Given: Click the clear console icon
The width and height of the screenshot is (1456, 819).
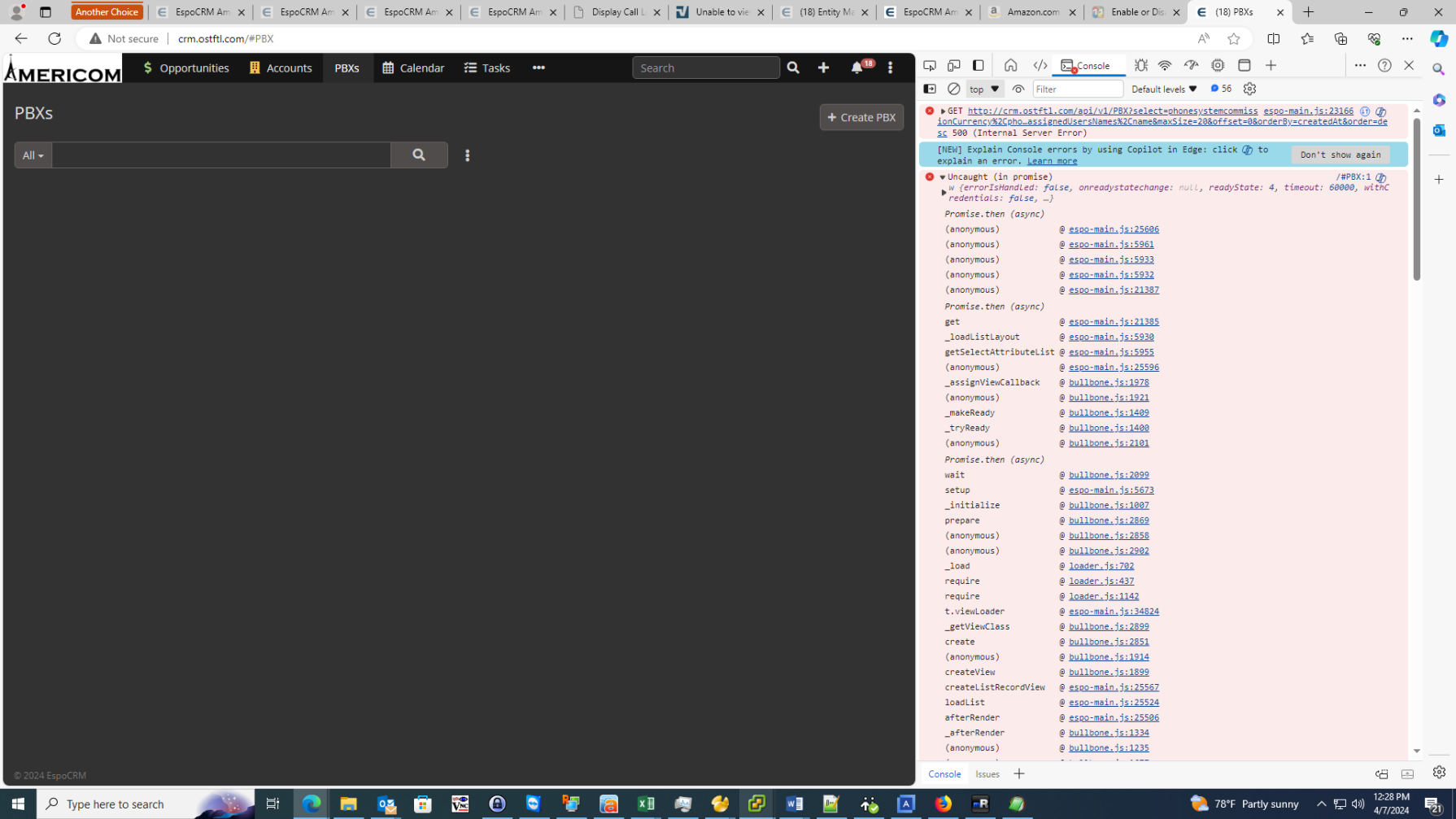Looking at the screenshot, I should point(953,89).
